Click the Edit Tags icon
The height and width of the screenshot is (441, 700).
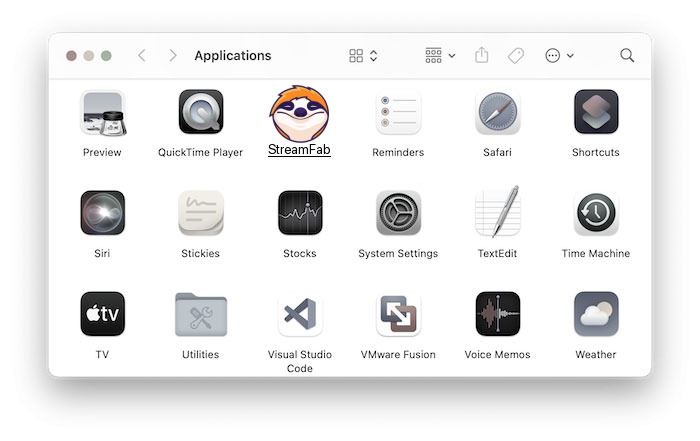[516, 56]
